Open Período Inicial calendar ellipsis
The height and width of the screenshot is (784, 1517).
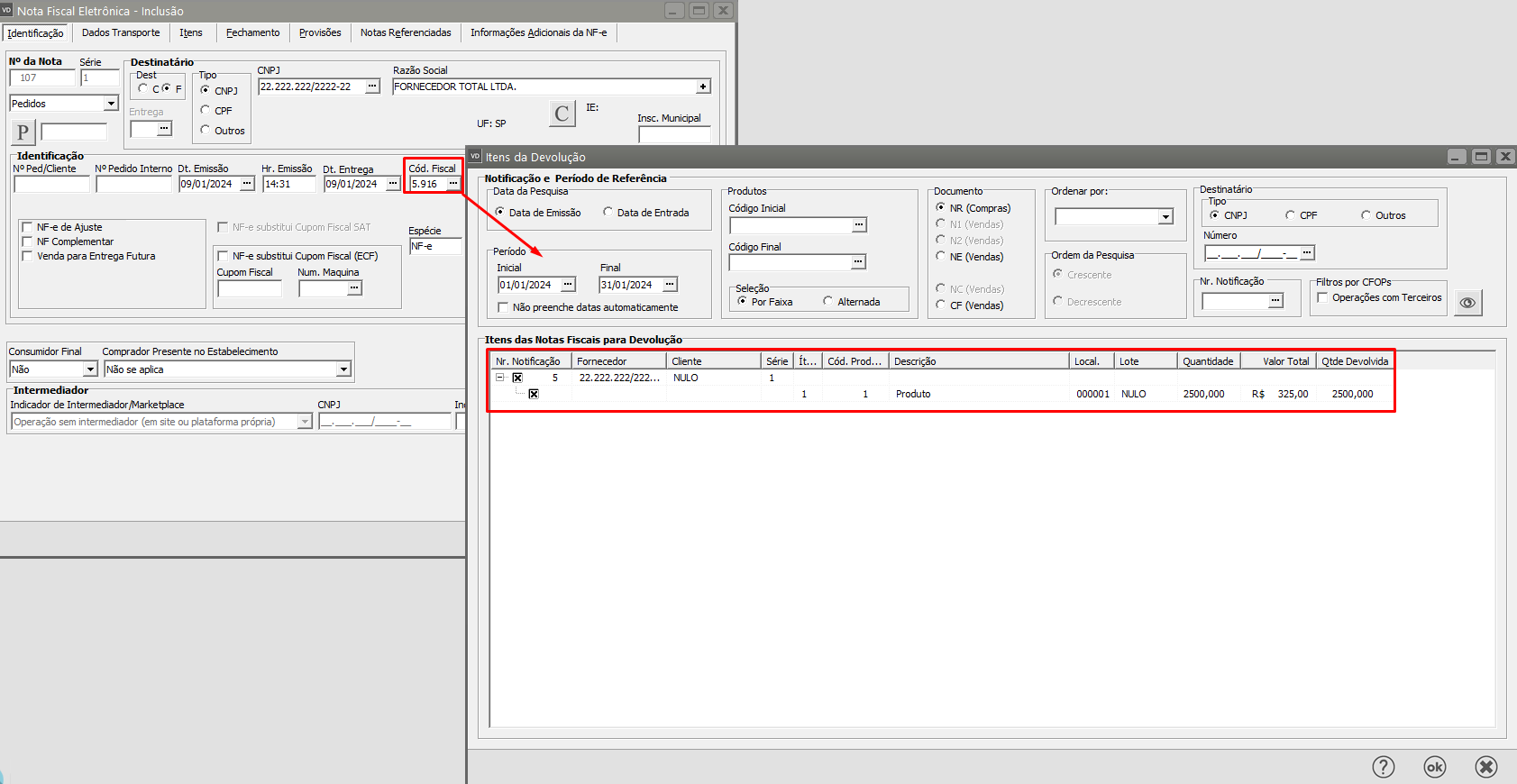[568, 285]
